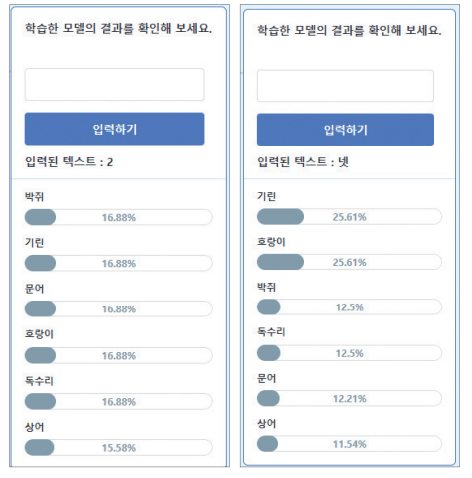Viewport: 472px width, 478px height.
Task: Click the text input field in left panel
Action: click(x=114, y=85)
